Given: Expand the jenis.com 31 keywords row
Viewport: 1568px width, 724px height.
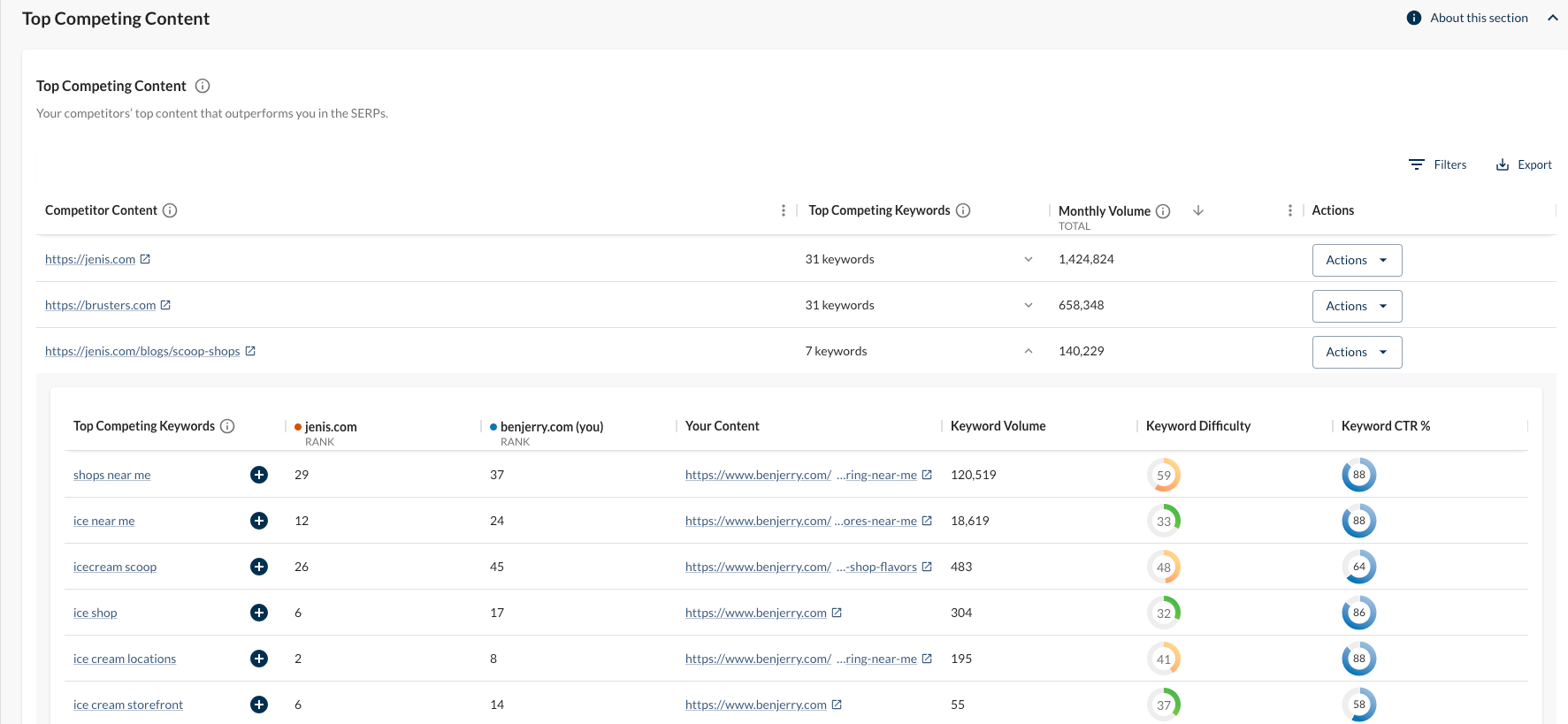Looking at the screenshot, I should pyautogui.click(x=1029, y=259).
